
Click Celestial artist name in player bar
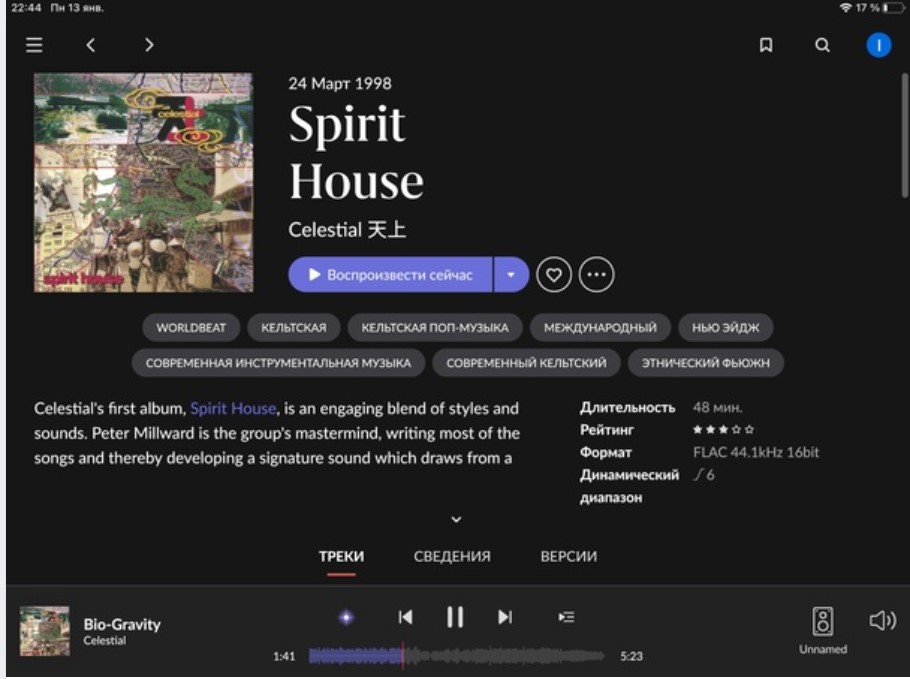[x=104, y=641]
